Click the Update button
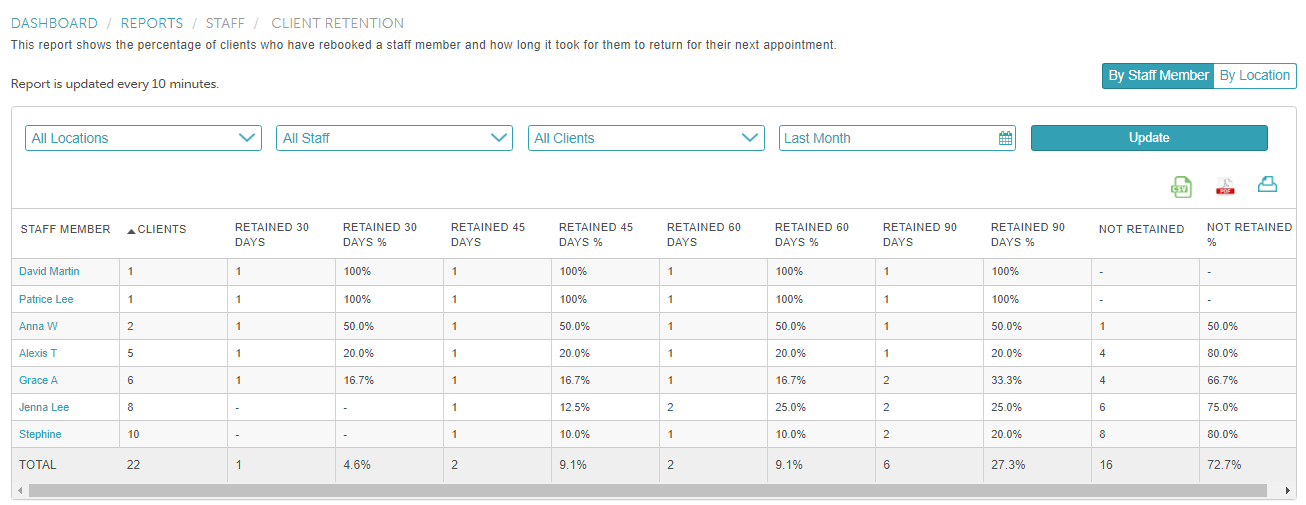This screenshot has height=505, width=1306. tap(1149, 138)
